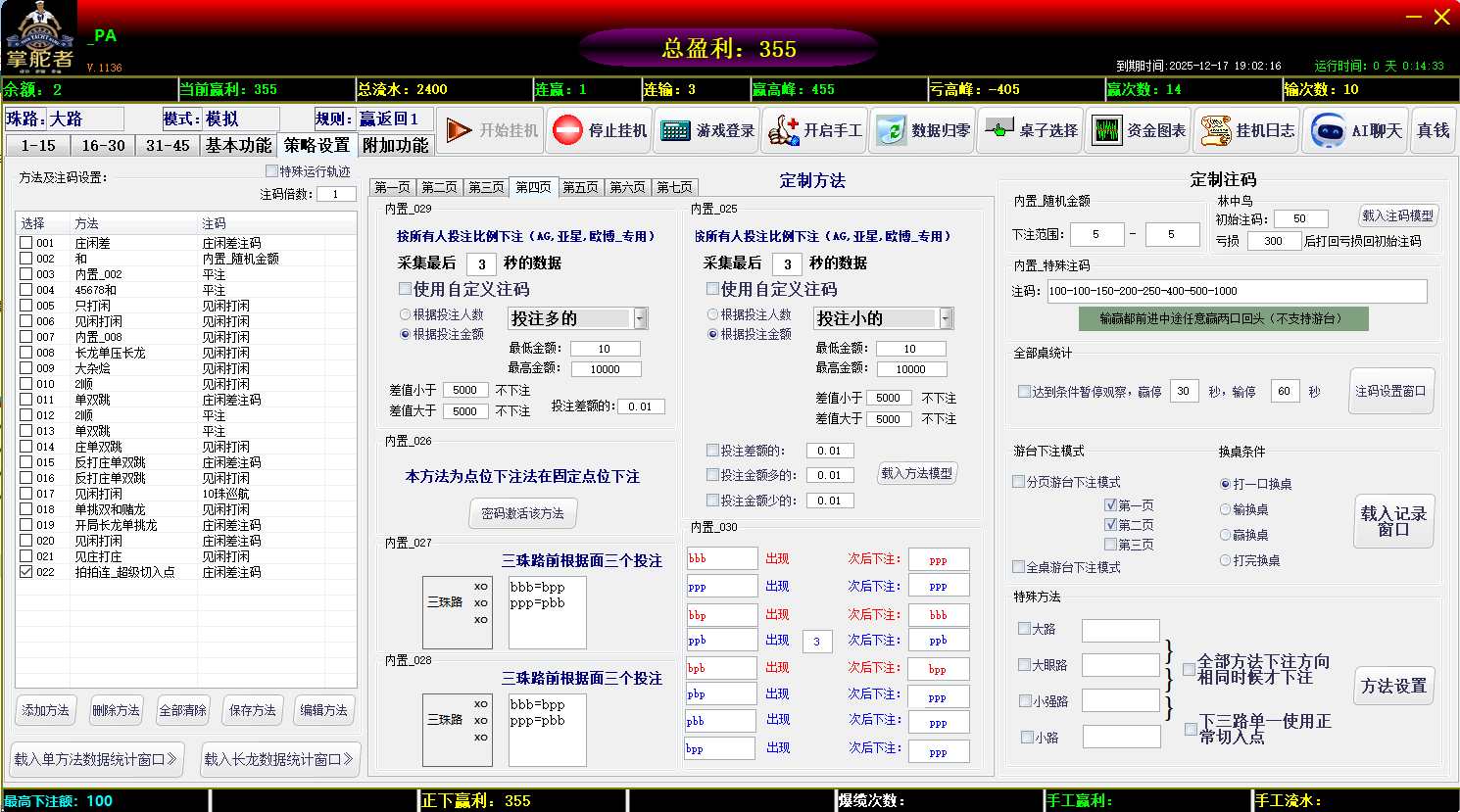Enable the 特殊运行轨迹 checkbox

click(272, 171)
